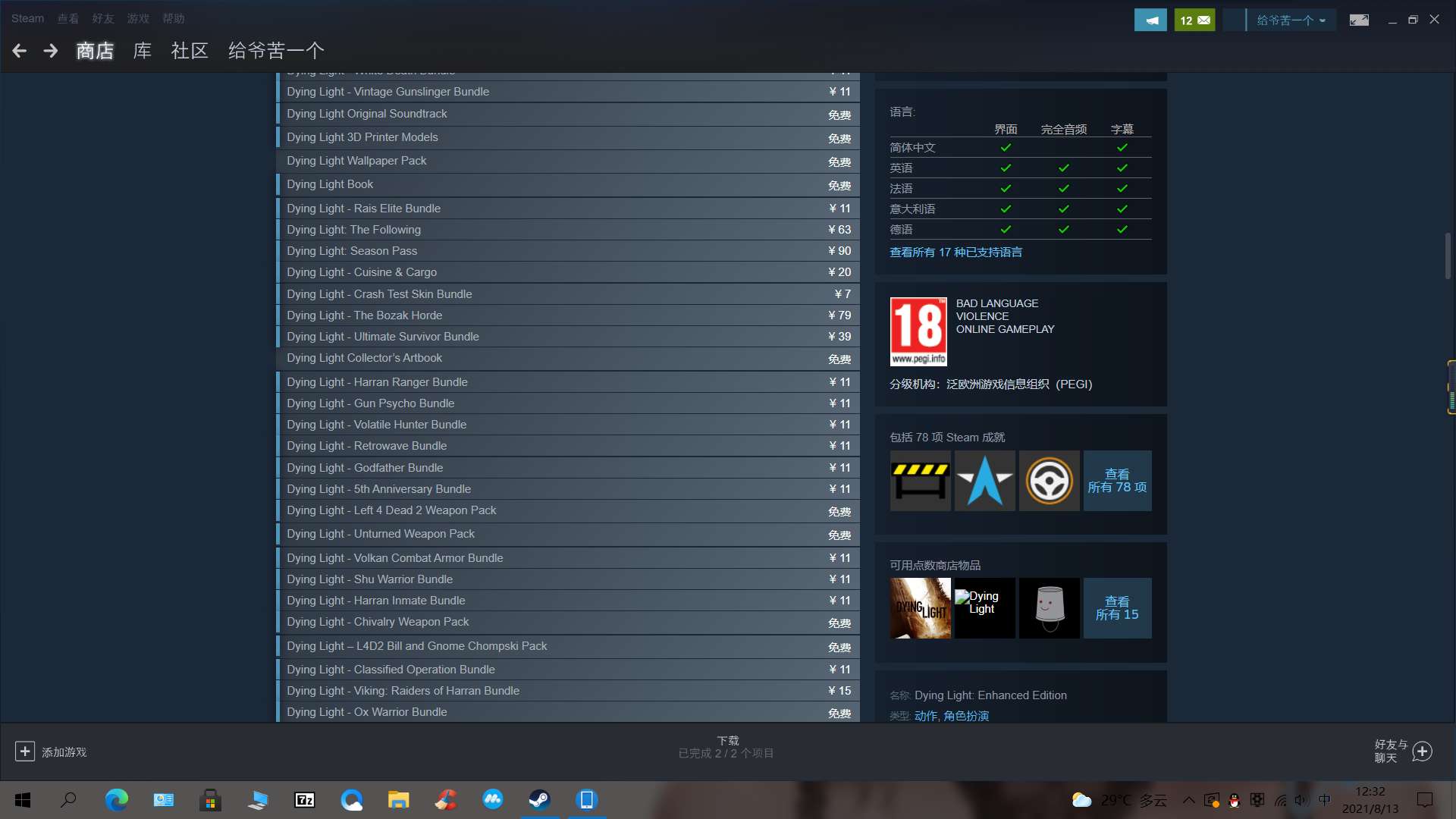Open File Explorer from taskbar
The height and width of the screenshot is (819, 1456).
398,800
